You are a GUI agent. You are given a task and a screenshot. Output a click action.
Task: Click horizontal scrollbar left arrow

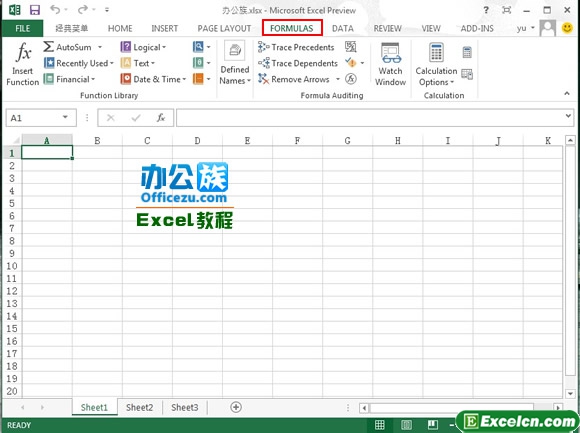364,408
